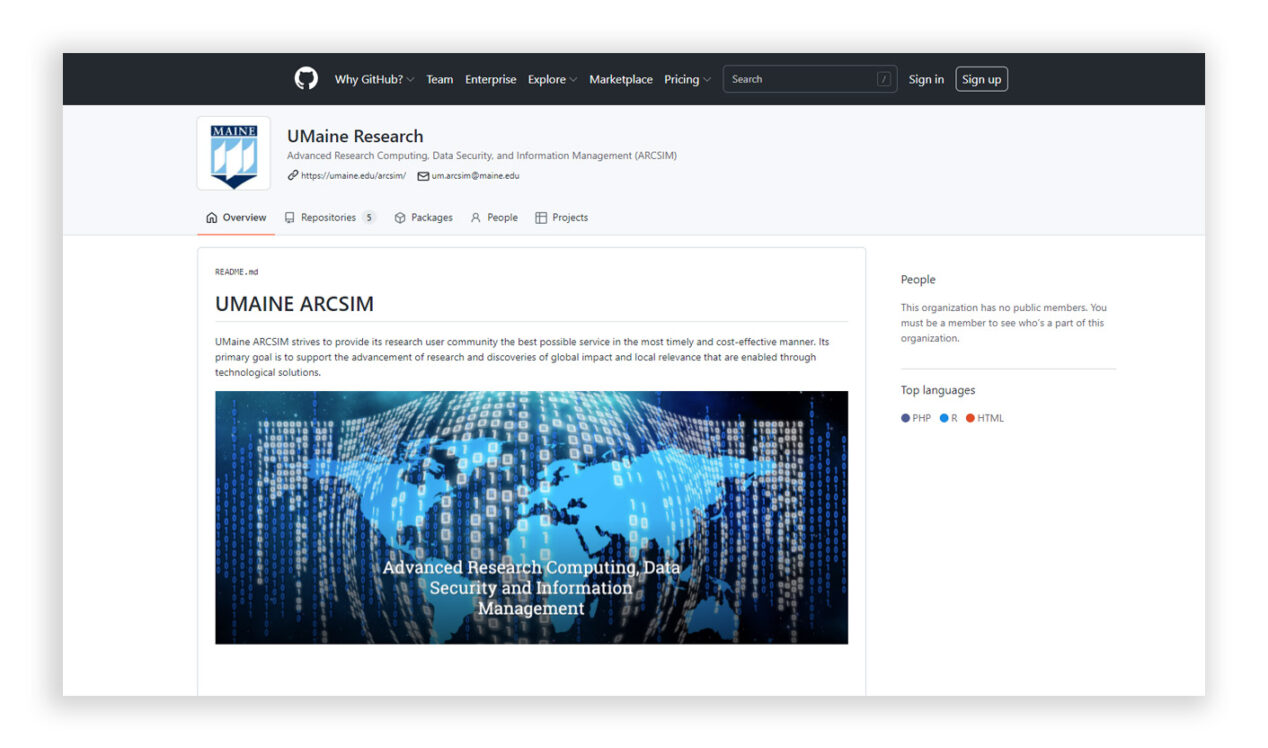Image resolution: width=1268 pixels, height=748 pixels.
Task: Click the Projects grid icon
Action: (x=540, y=217)
